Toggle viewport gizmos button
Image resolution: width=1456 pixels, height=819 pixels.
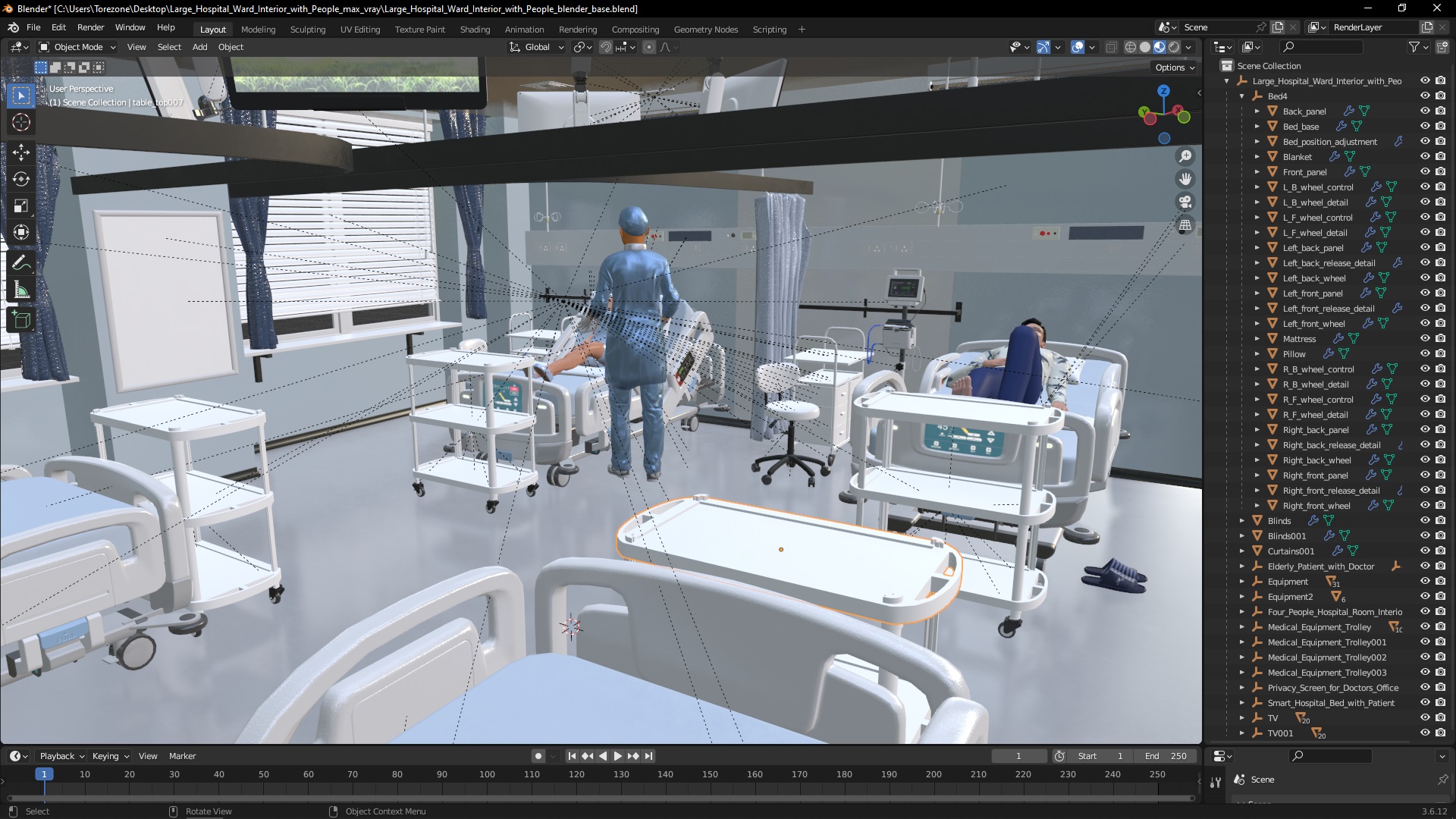coord(1043,47)
